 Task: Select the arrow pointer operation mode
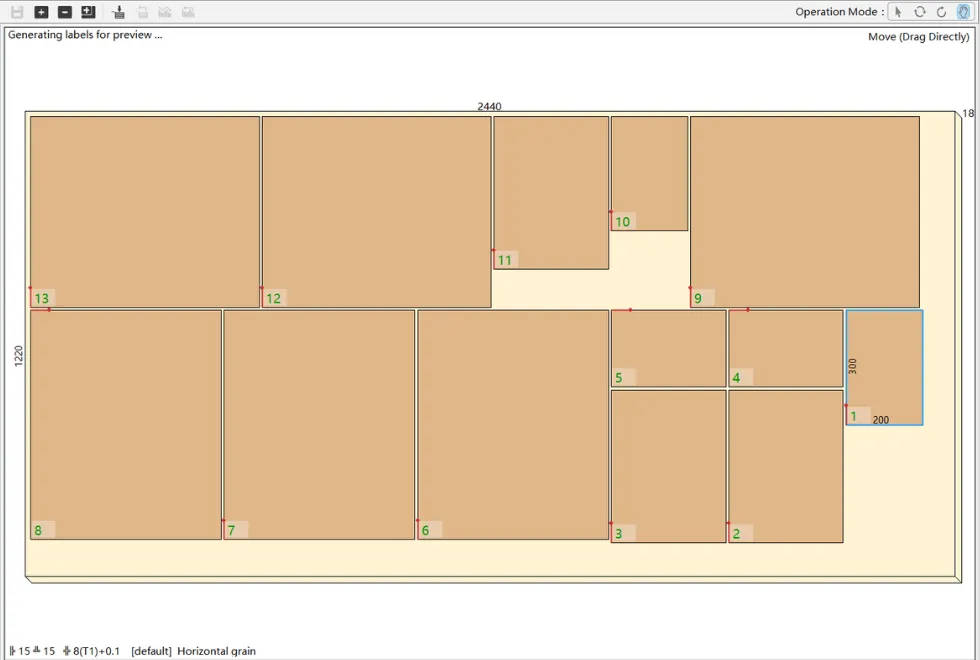pos(898,12)
